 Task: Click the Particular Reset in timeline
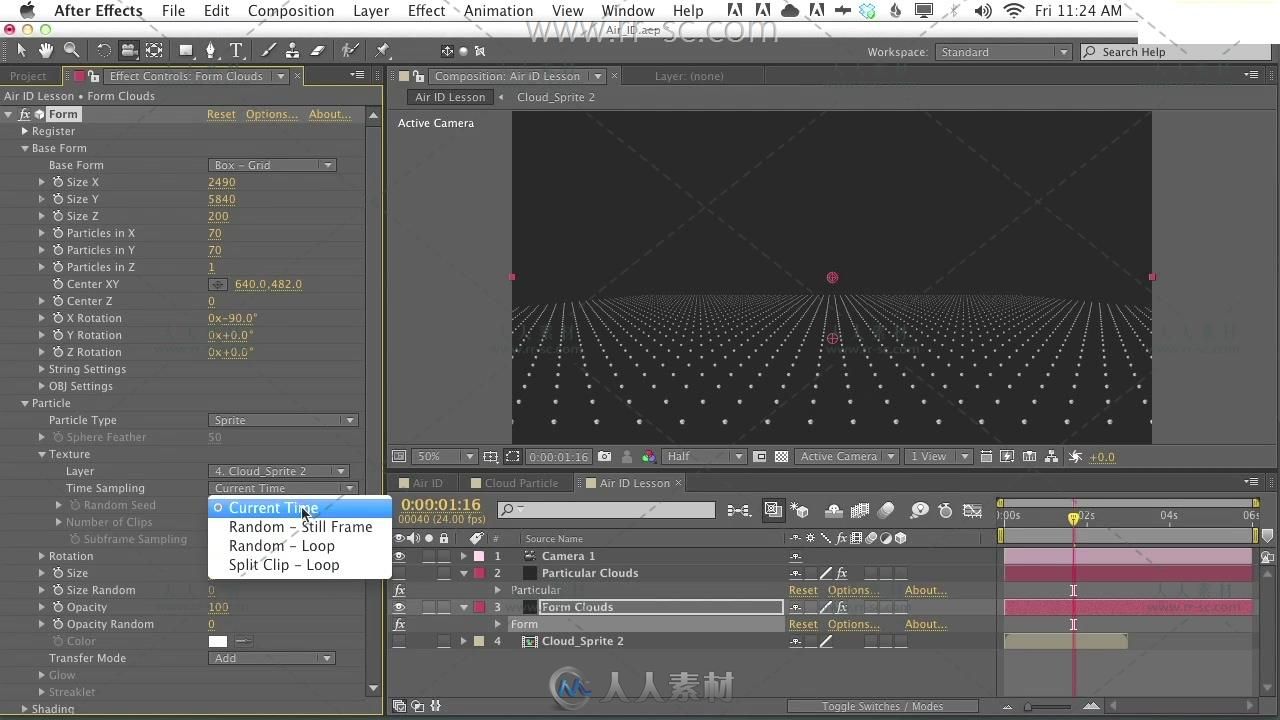tap(803, 590)
